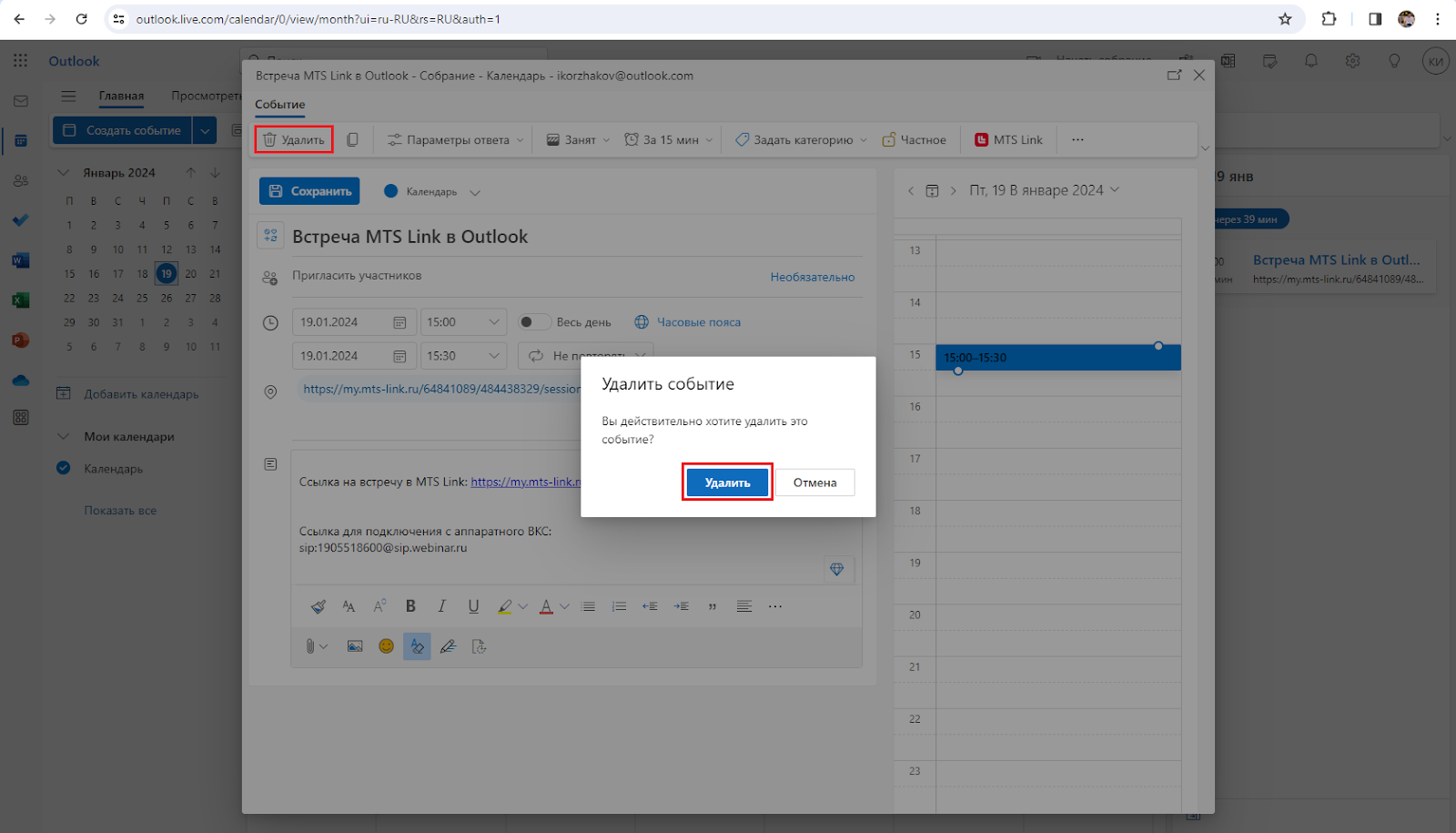Click the today calendar icon in day view
Viewport: 1456px width, 833px height.
click(932, 190)
